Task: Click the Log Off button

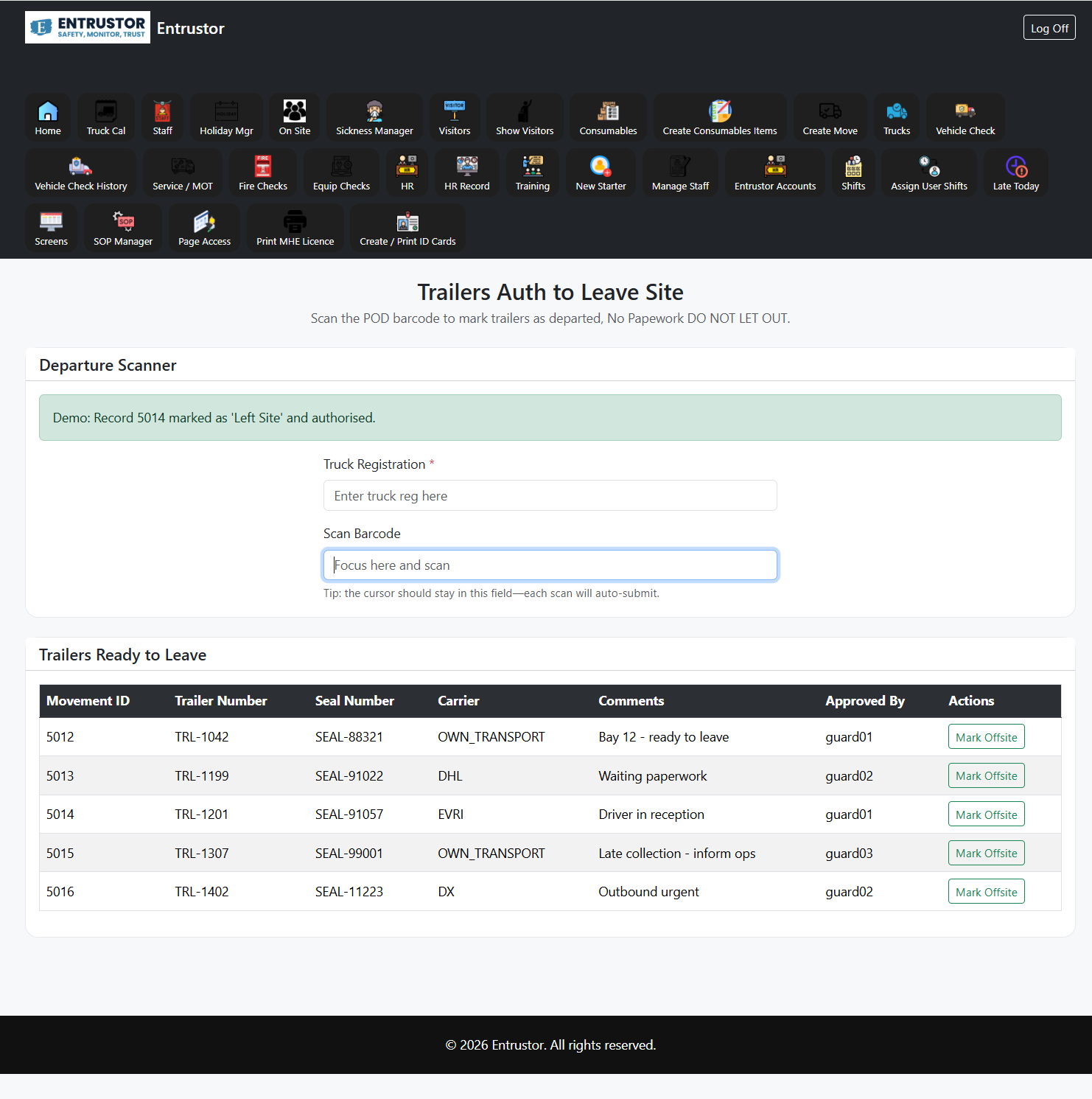Action: tap(1049, 28)
